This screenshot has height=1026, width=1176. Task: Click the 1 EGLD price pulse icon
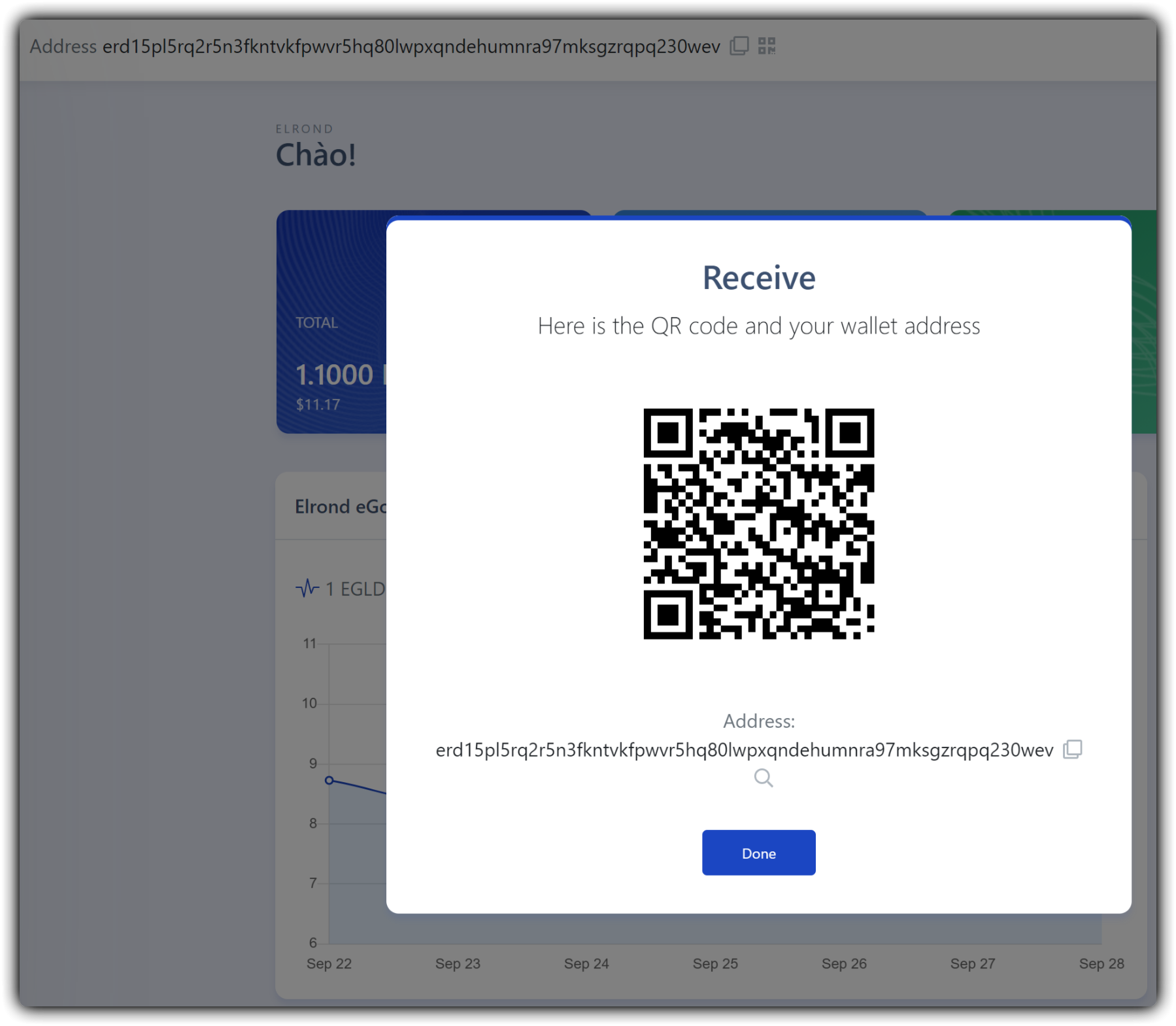[x=307, y=589]
